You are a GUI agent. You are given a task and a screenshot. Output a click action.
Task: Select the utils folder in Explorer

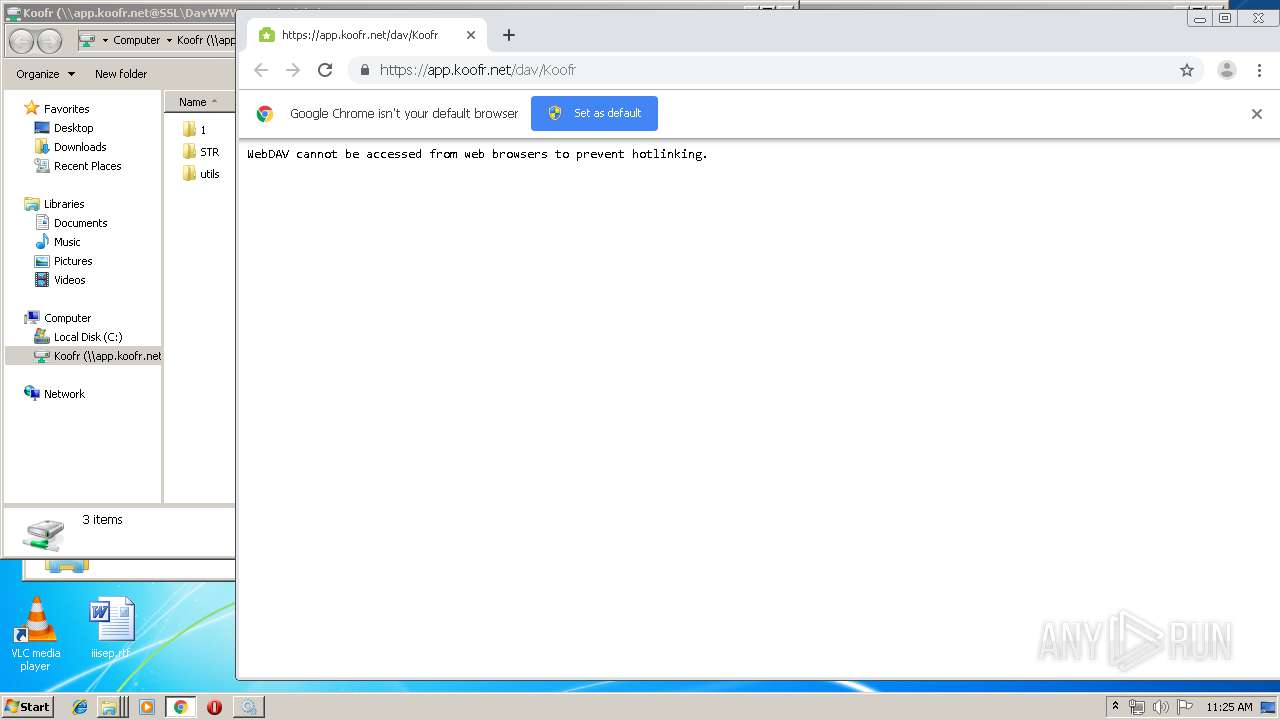tap(201, 174)
